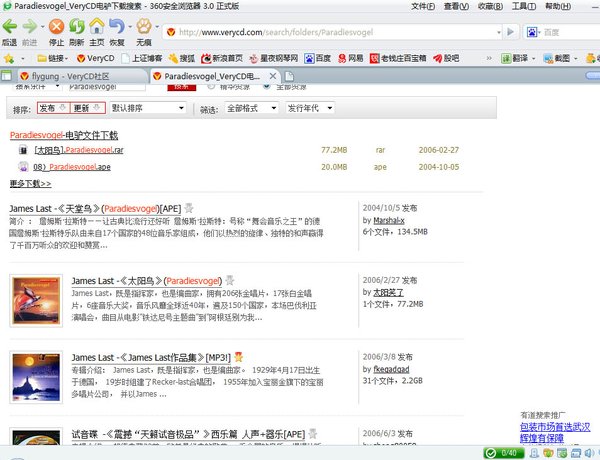The height and width of the screenshot is (460, 600).
Task: Click the gold medal icon beside 作品集 [MP3!]
Action: [x=238, y=357]
